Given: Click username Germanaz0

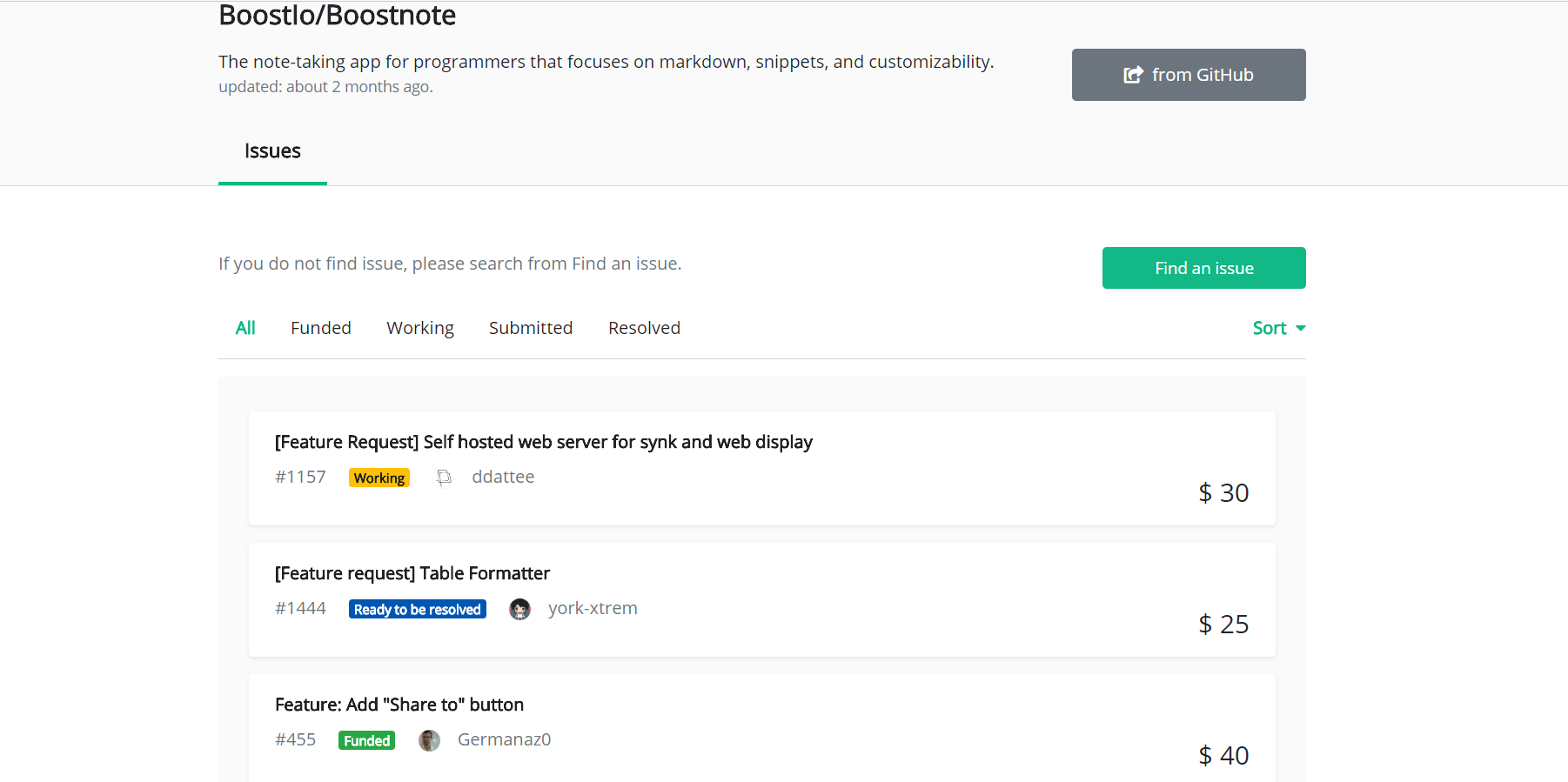Looking at the screenshot, I should coord(504,739).
